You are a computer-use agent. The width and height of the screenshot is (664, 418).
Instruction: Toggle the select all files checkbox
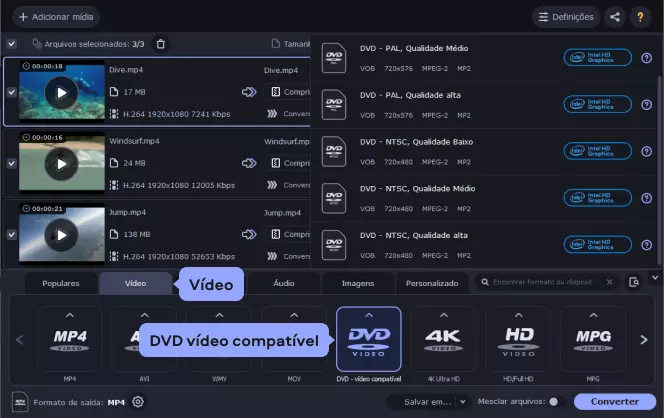[12, 44]
